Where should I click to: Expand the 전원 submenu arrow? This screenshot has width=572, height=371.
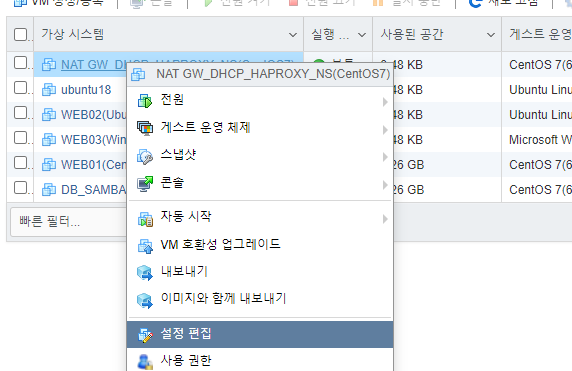tap(385, 102)
